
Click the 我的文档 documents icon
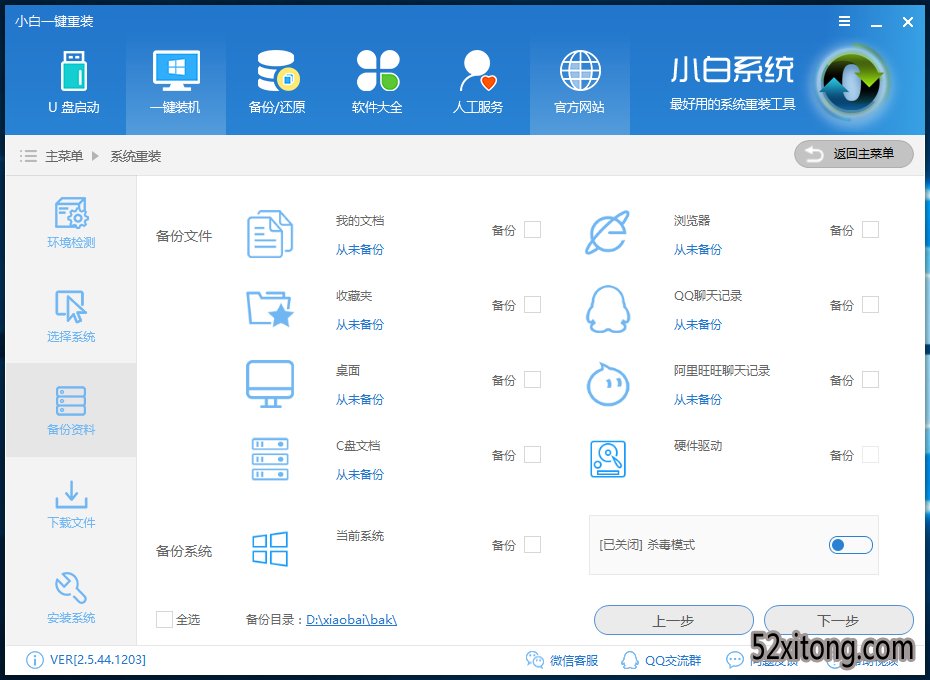(270, 234)
